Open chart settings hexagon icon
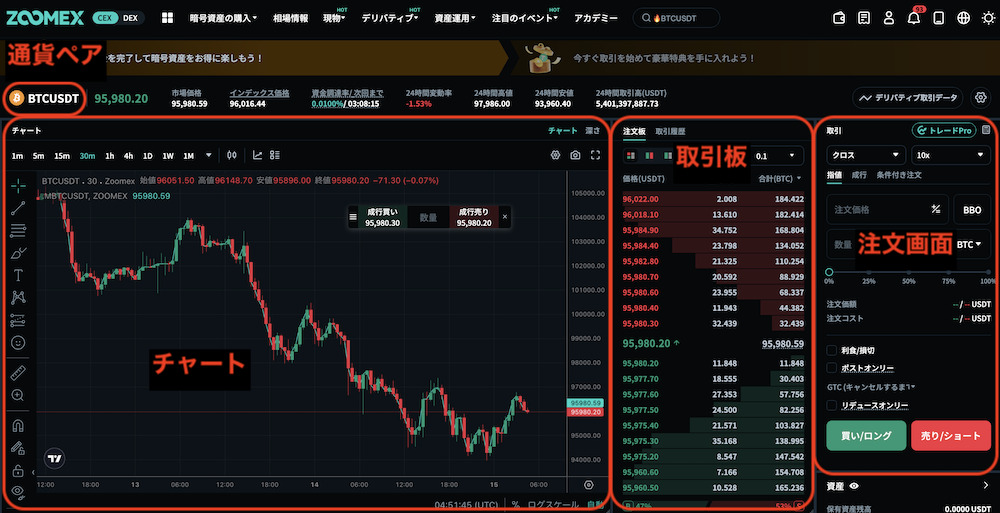Viewport: 1000px width, 513px height. pos(556,155)
